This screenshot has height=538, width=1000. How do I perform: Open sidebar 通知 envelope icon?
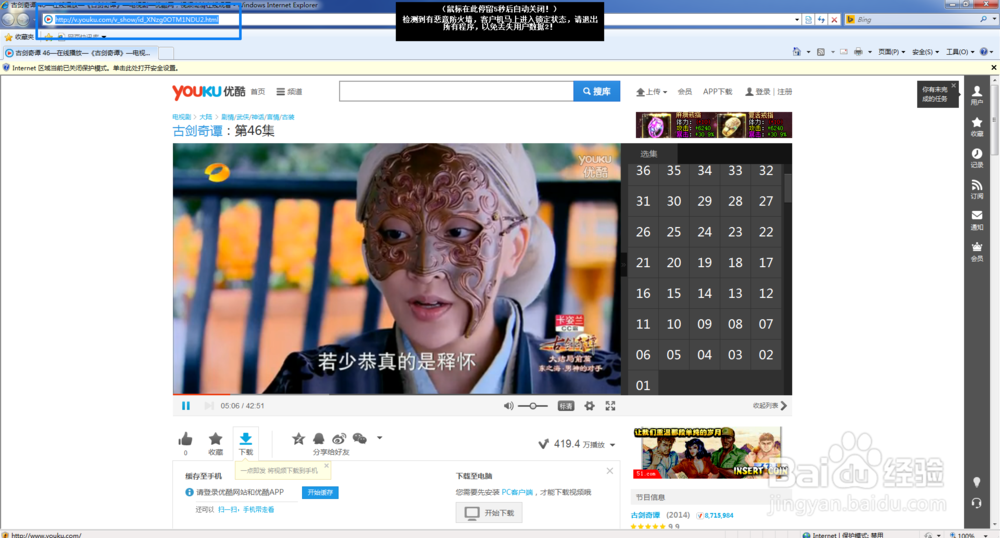[976, 220]
